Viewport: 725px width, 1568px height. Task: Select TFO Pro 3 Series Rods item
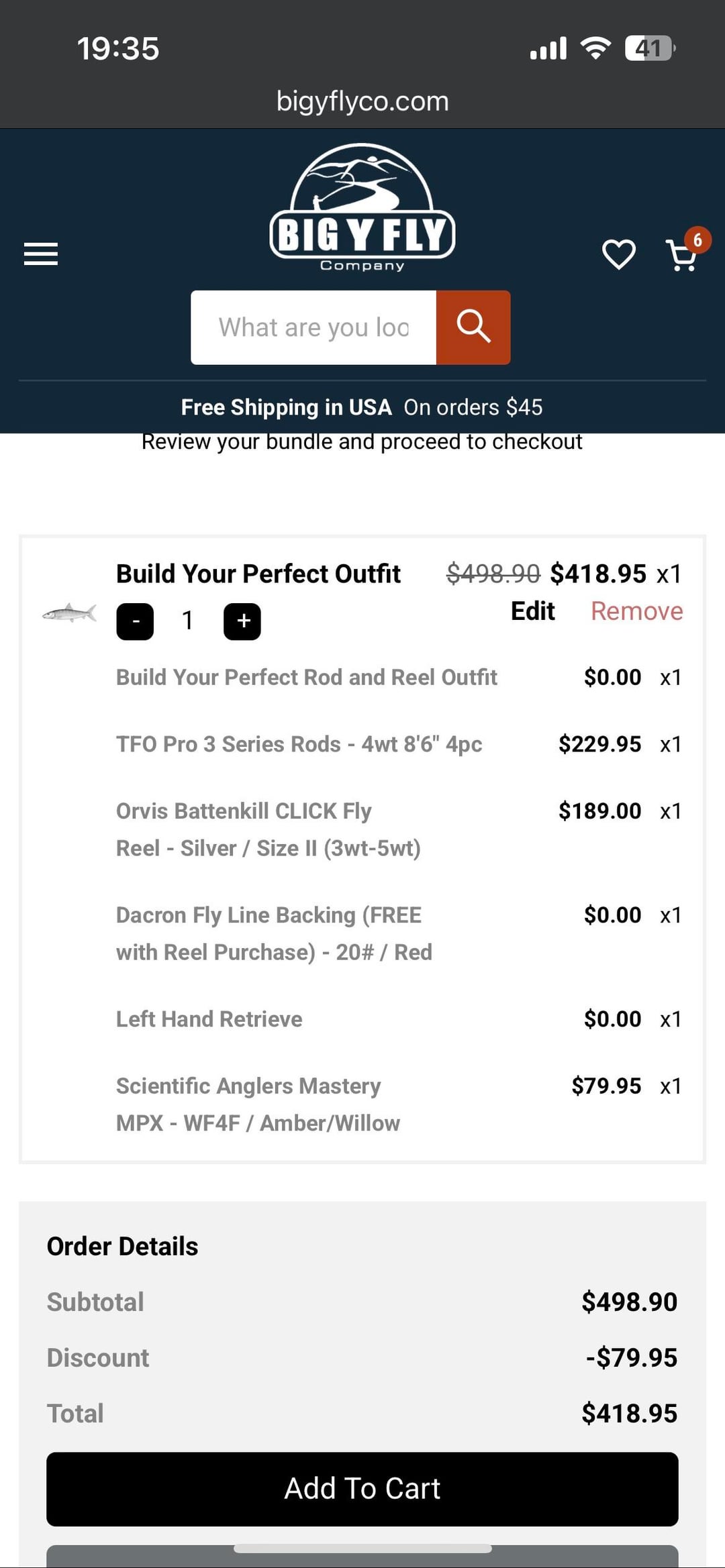299,744
